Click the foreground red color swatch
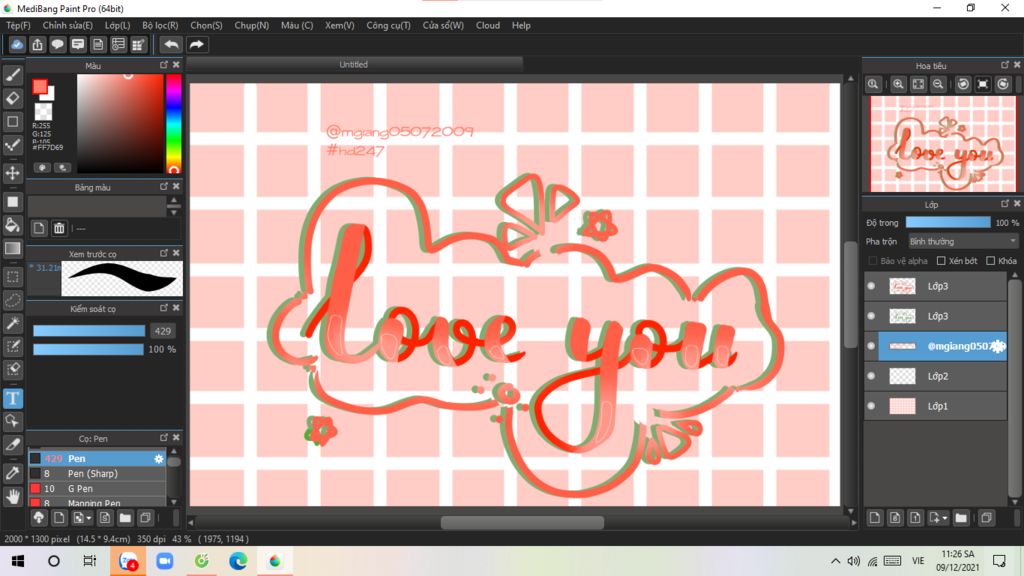This screenshot has width=1024, height=576. click(40, 87)
